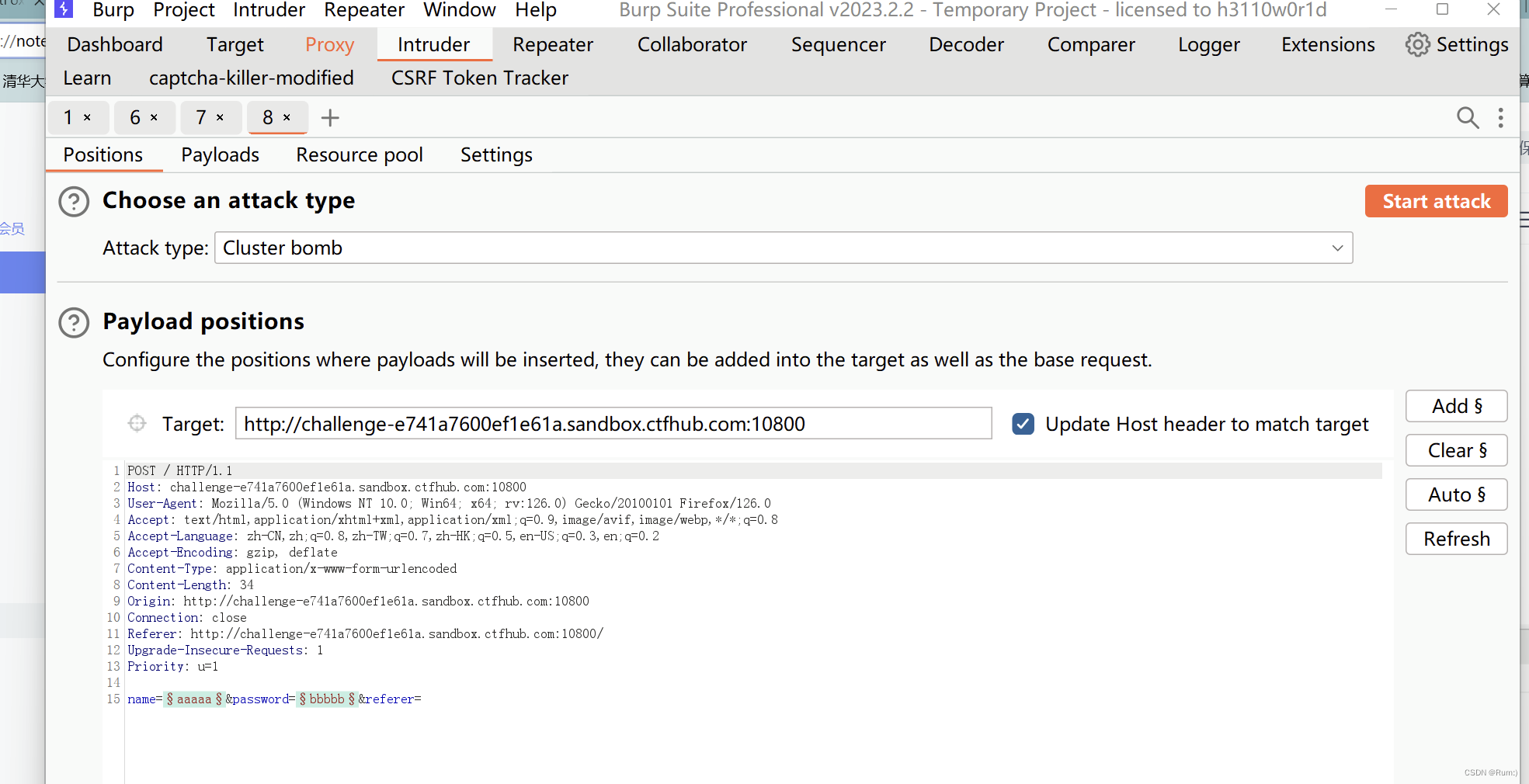Select Intruder attack tab 1
This screenshot has height=784, width=1529.
[x=68, y=117]
